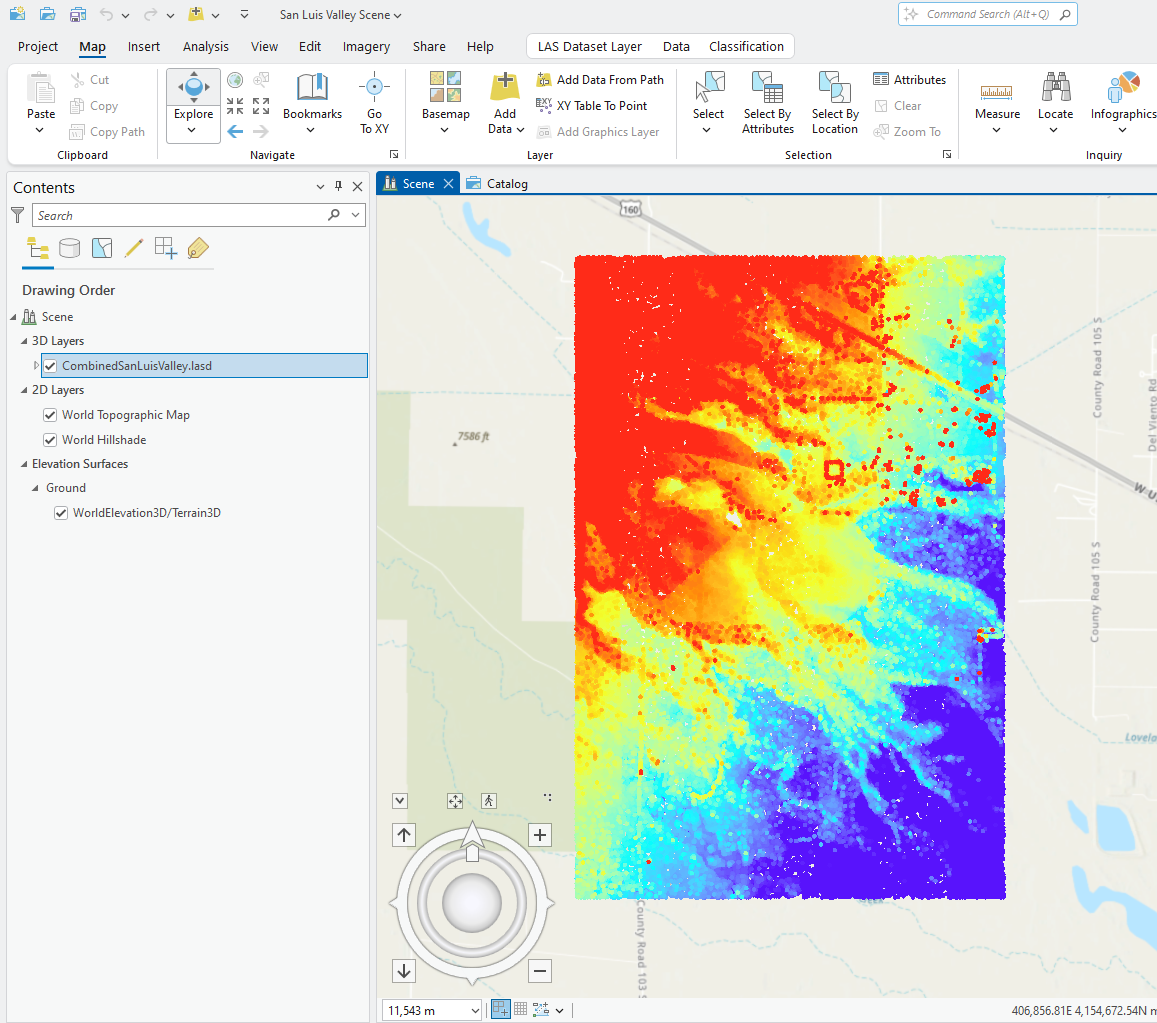Image resolution: width=1157 pixels, height=1023 pixels.
Task: Switch to List By Data Source view
Action: click(70, 248)
